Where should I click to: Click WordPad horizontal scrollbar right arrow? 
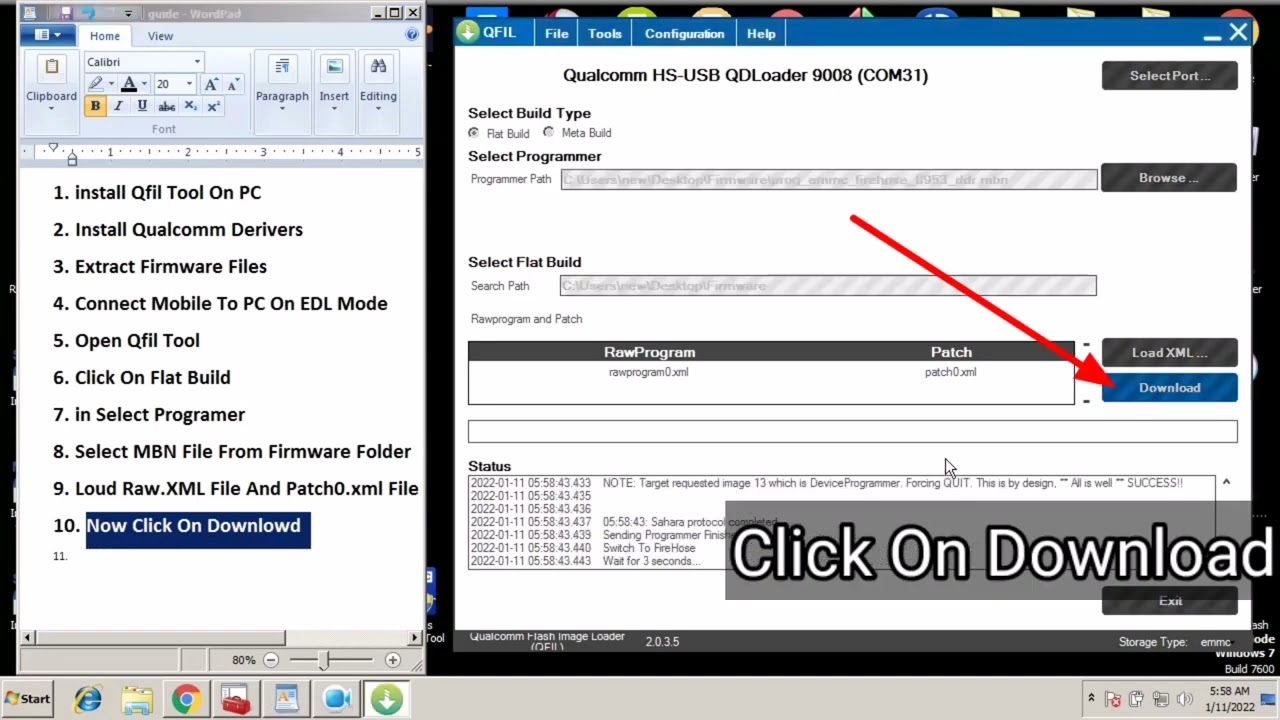click(x=414, y=637)
